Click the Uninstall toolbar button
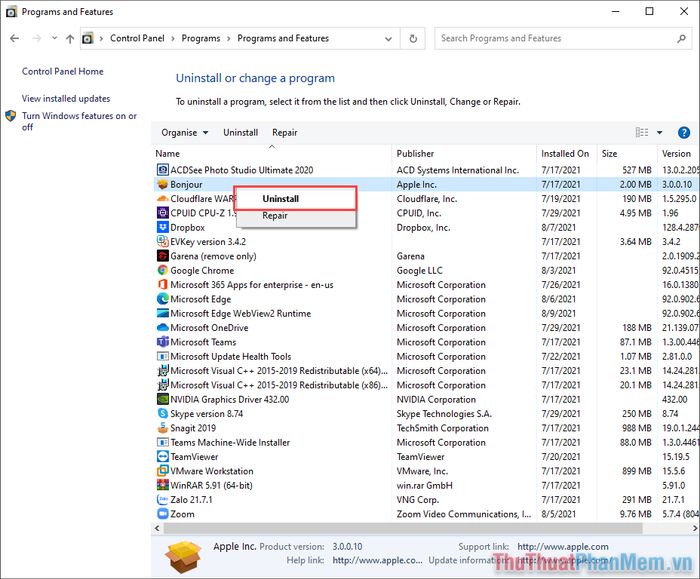Viewport: 700px width, 579px height. click(241, 133)
